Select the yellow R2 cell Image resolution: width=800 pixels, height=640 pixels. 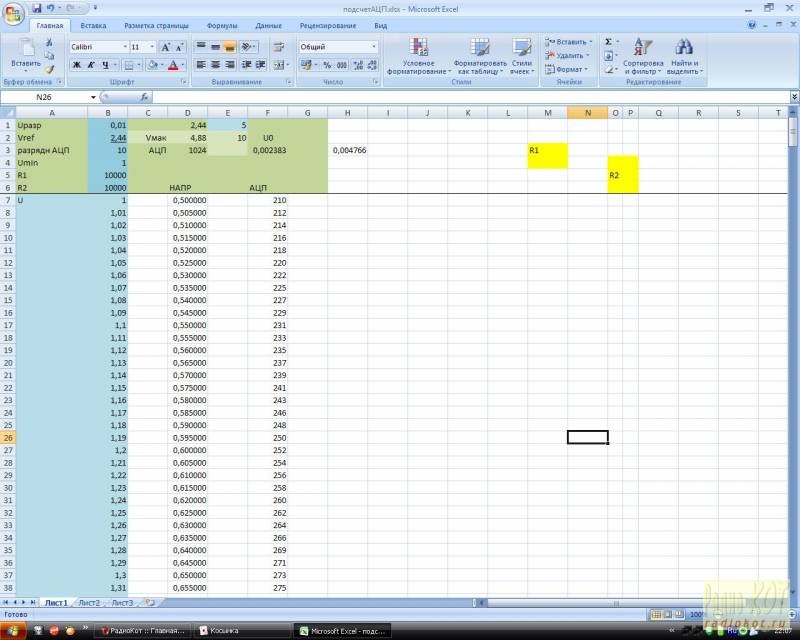coord(622,175)
